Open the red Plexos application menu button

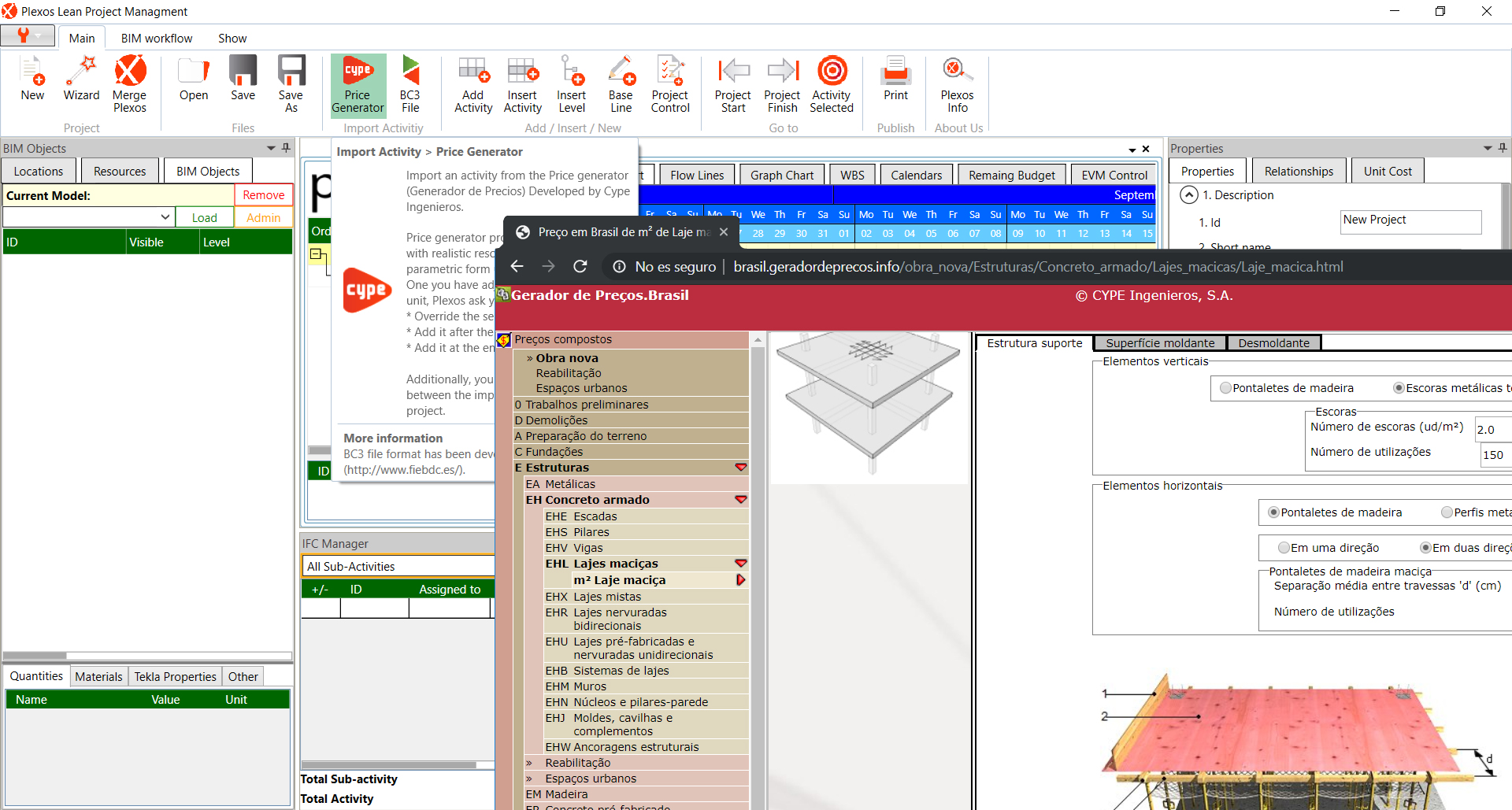coord(28,35)
